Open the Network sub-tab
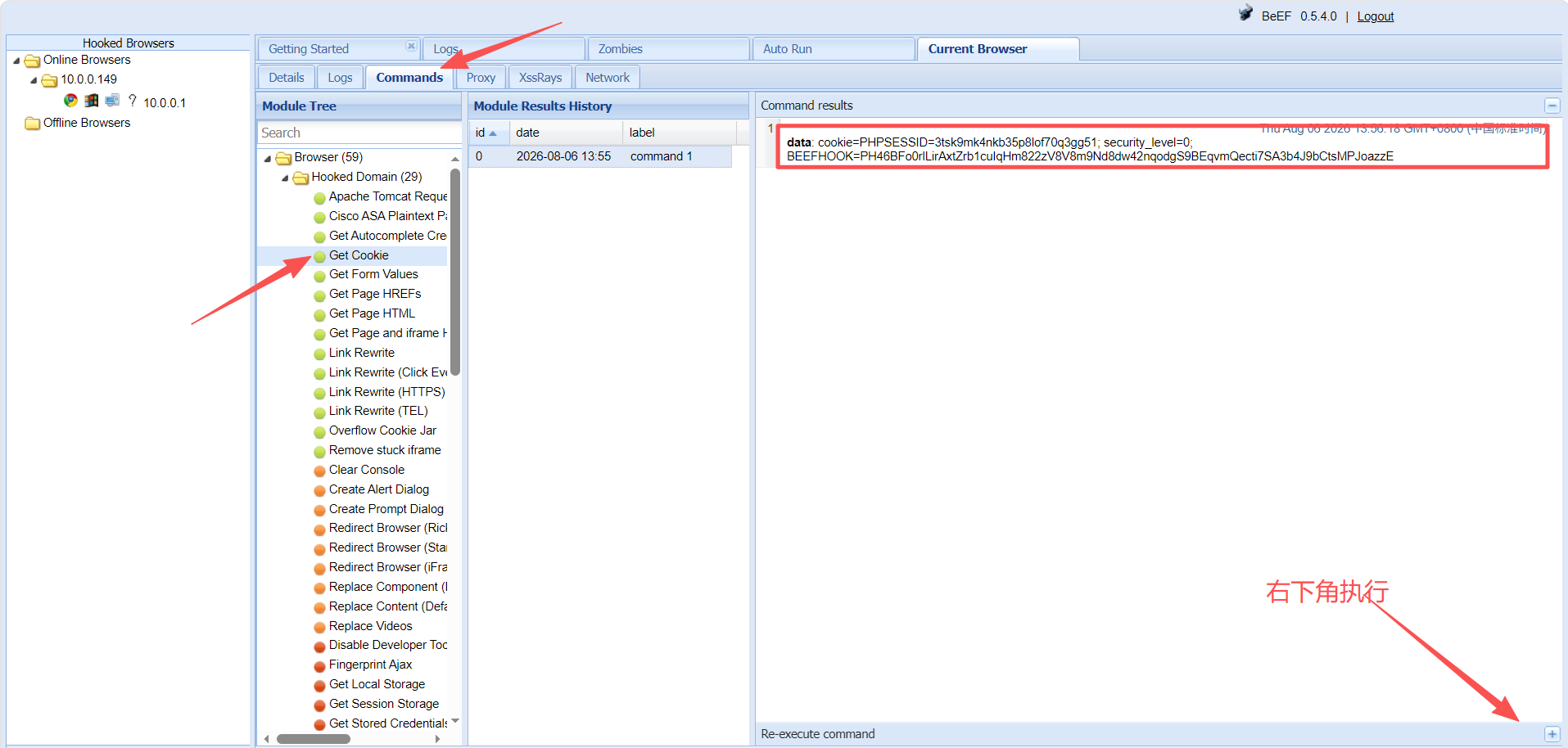Image resolution: width=1568 pixels, height=748 pixels. click(x=608, y=78)
